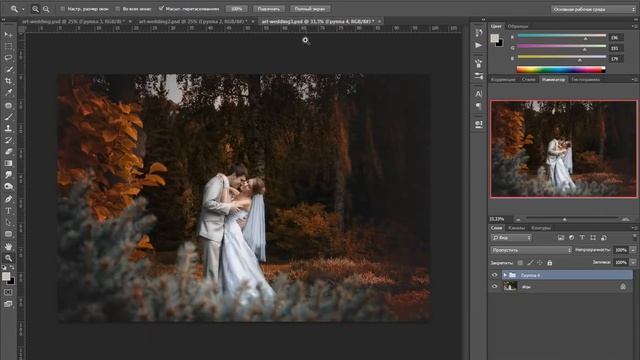Select the Crop tool
640x360 pixels.
click(x=8, y=81)
